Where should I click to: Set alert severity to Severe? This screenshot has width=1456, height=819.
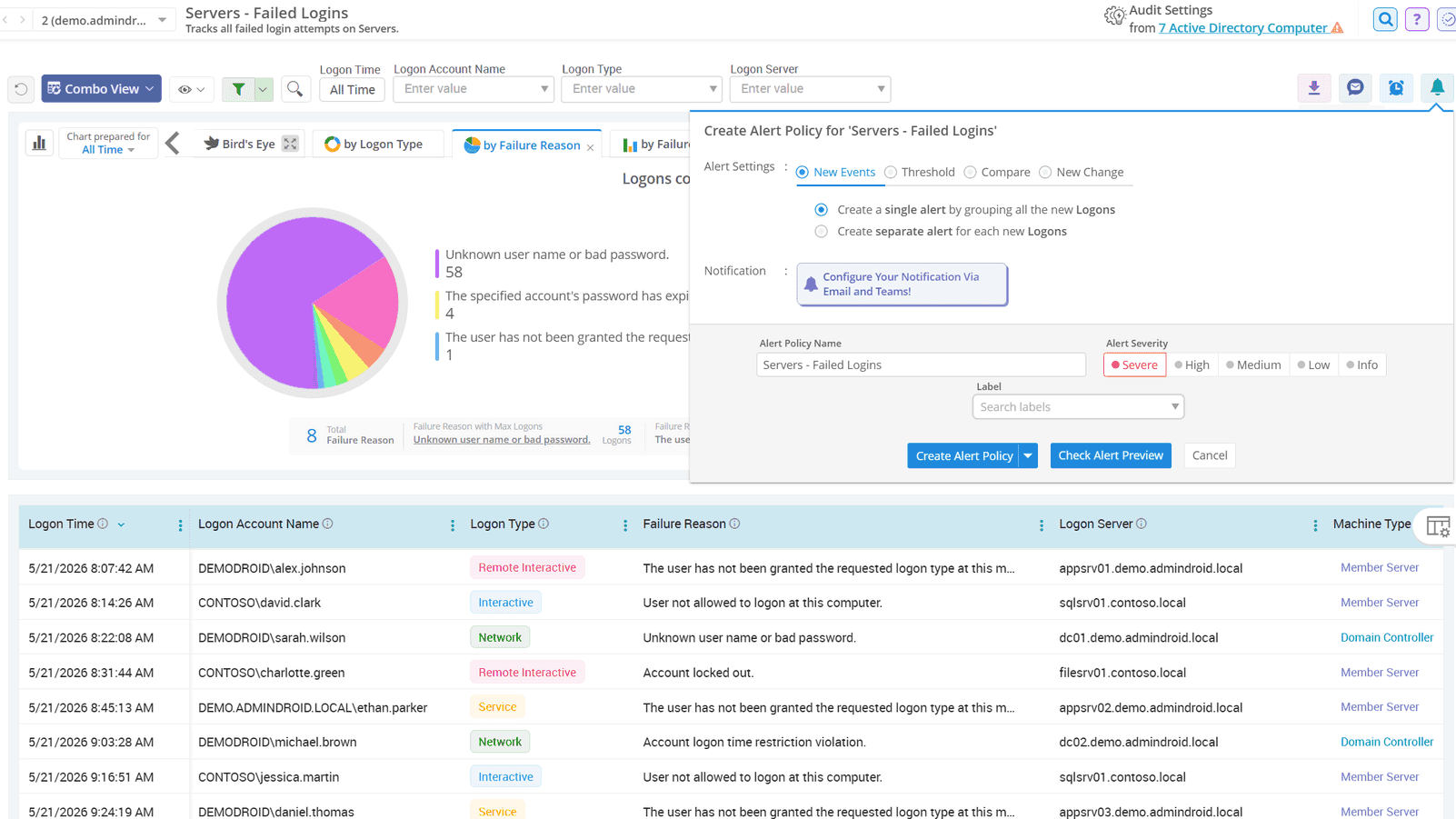[x=1134, y=365]
